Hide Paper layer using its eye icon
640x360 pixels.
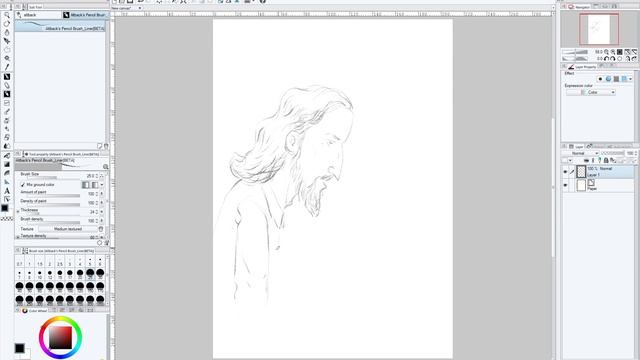pos(565,186)
